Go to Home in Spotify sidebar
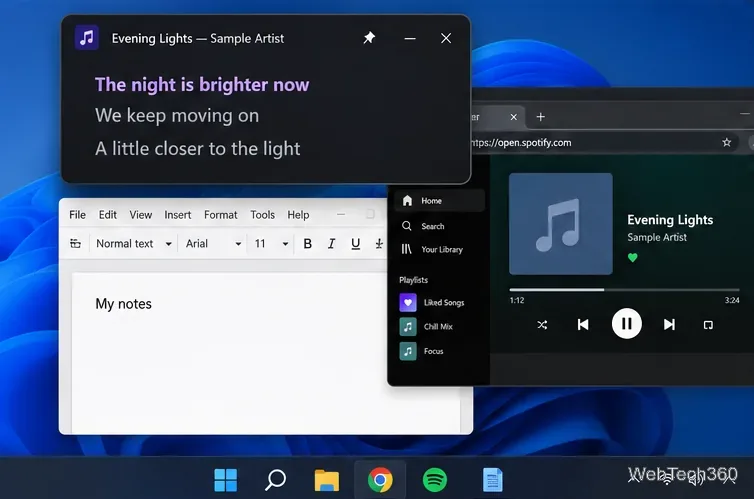The image size is (754, 499). [440, 200]
